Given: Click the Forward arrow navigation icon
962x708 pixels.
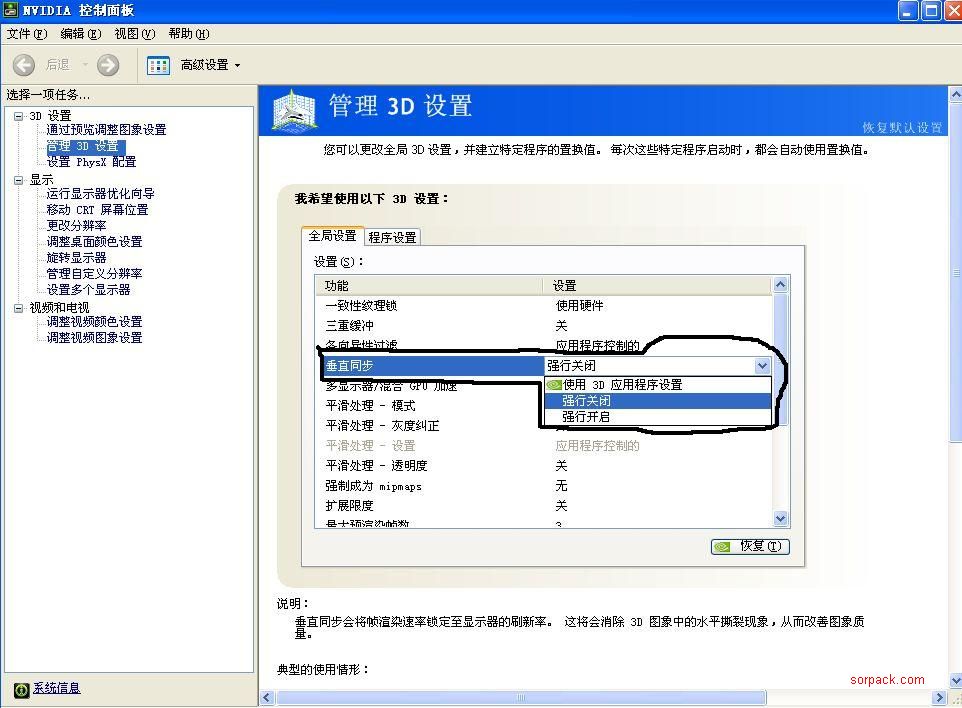Looking at the screenshot, I should click(x=108, y=65).
